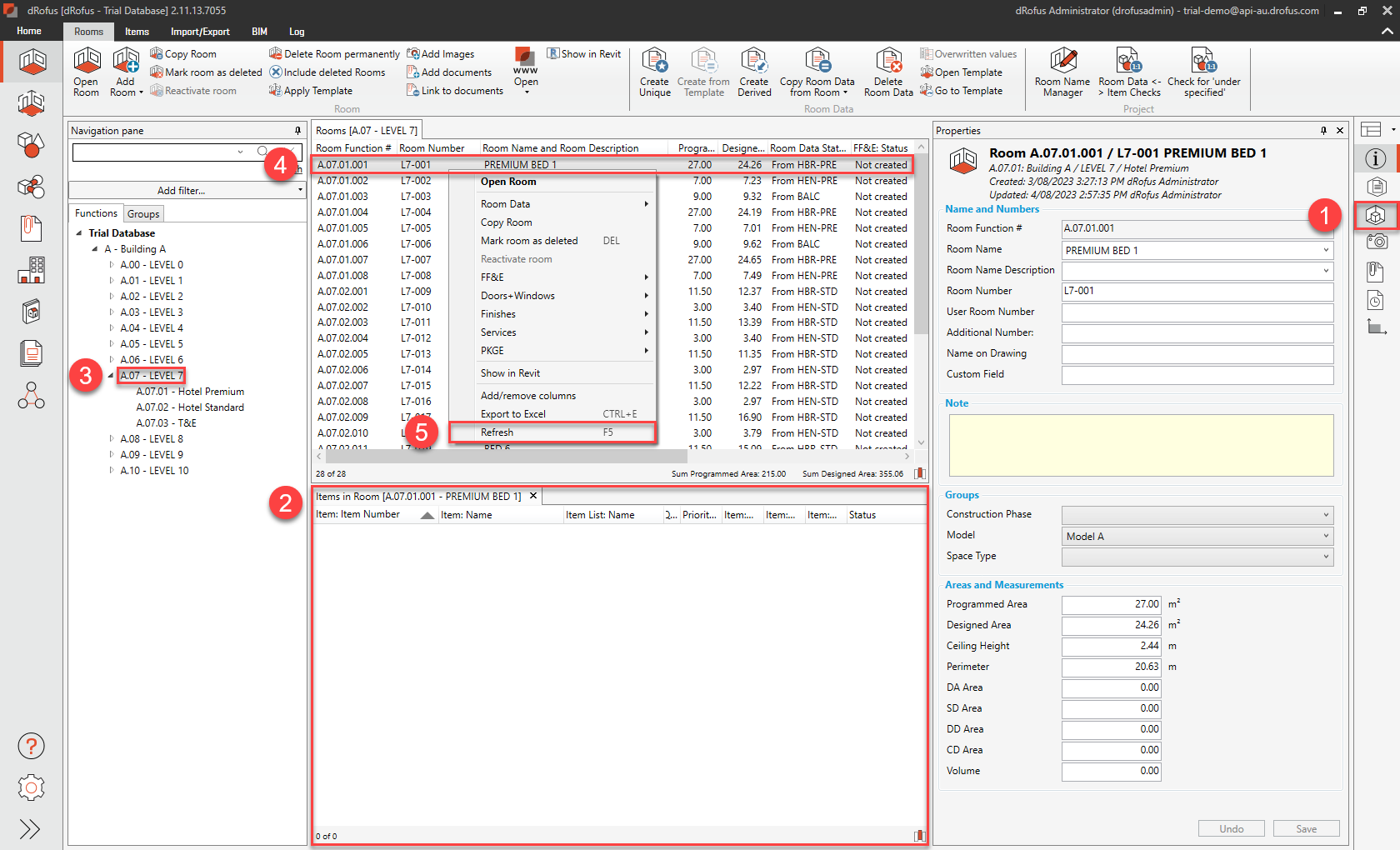Toggle Overwritten values display

tap(968, 53)
